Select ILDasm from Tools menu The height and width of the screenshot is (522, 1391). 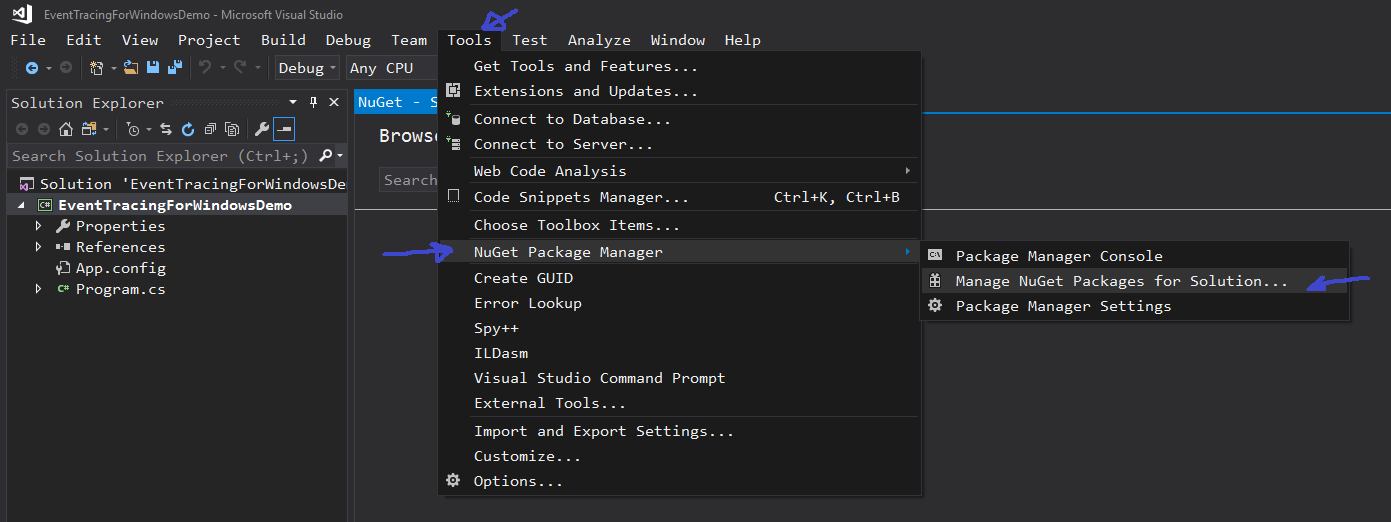point(680,353)
